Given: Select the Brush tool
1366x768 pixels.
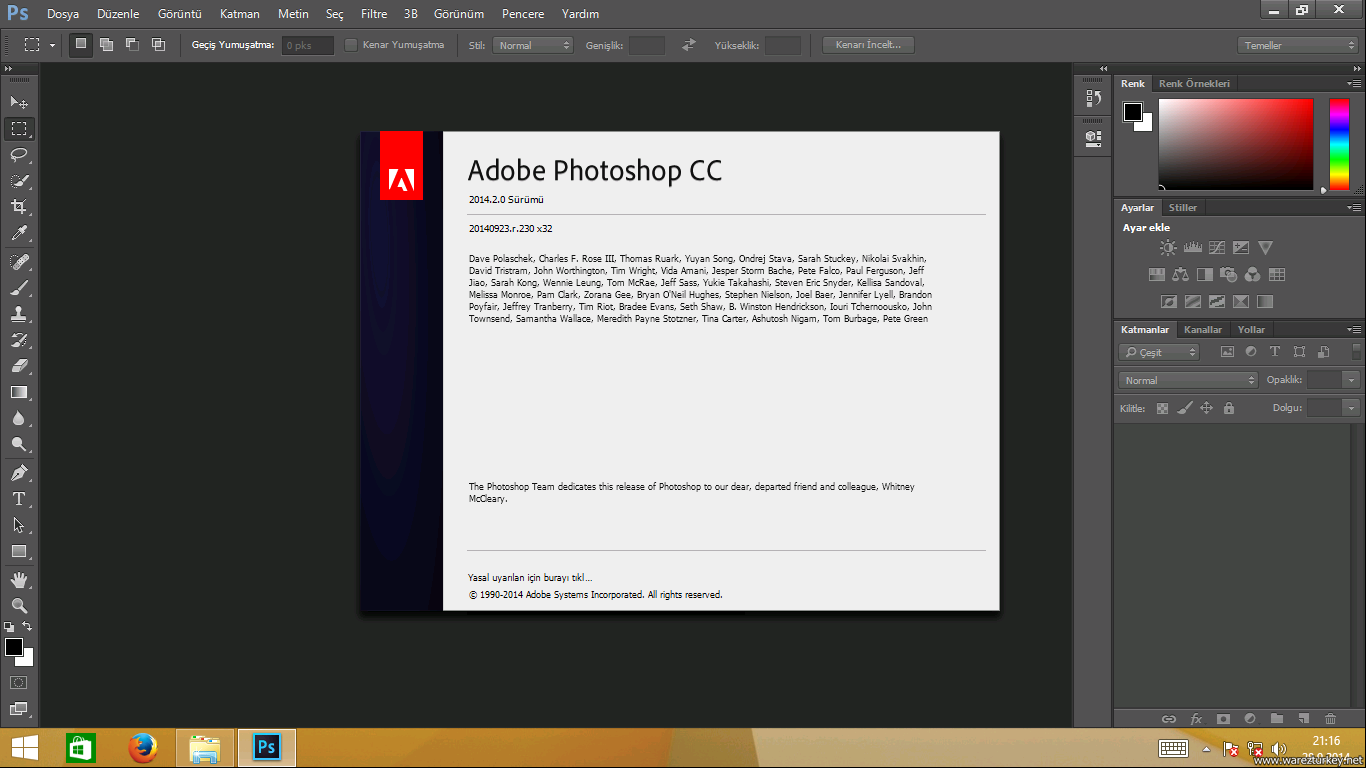Looking at the screenshot, I should [x=19, y=288].
